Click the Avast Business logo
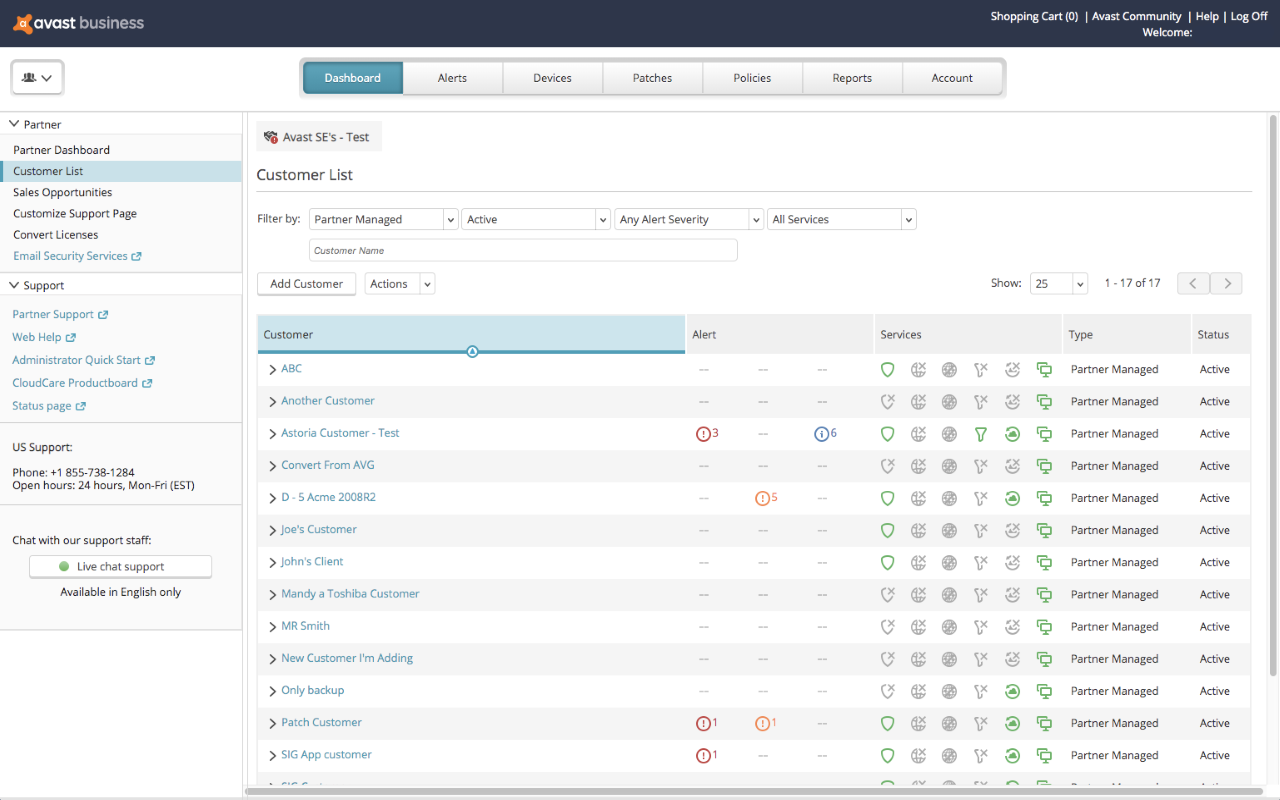This screenshot has width=1280, height=800. point(79,22)
